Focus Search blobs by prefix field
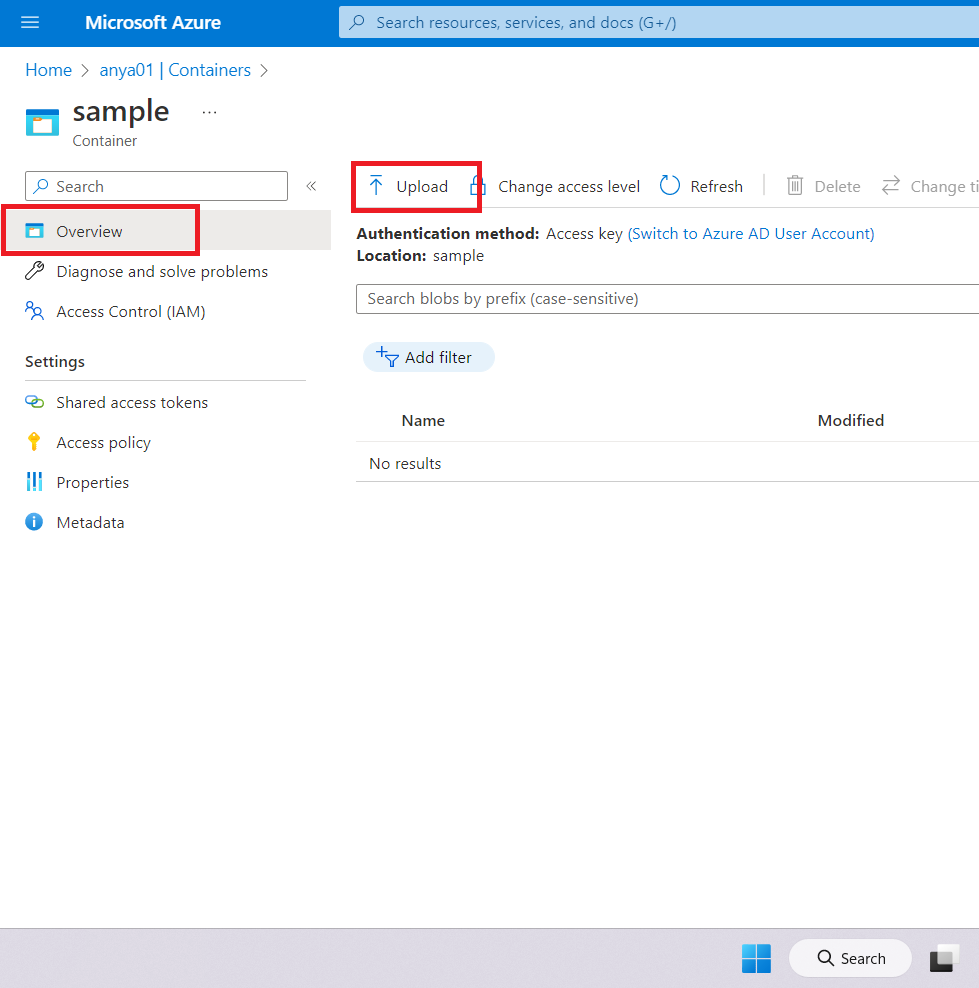Image resolution: width=979 pixels, height=988 pixels. (x=667, y=299)
